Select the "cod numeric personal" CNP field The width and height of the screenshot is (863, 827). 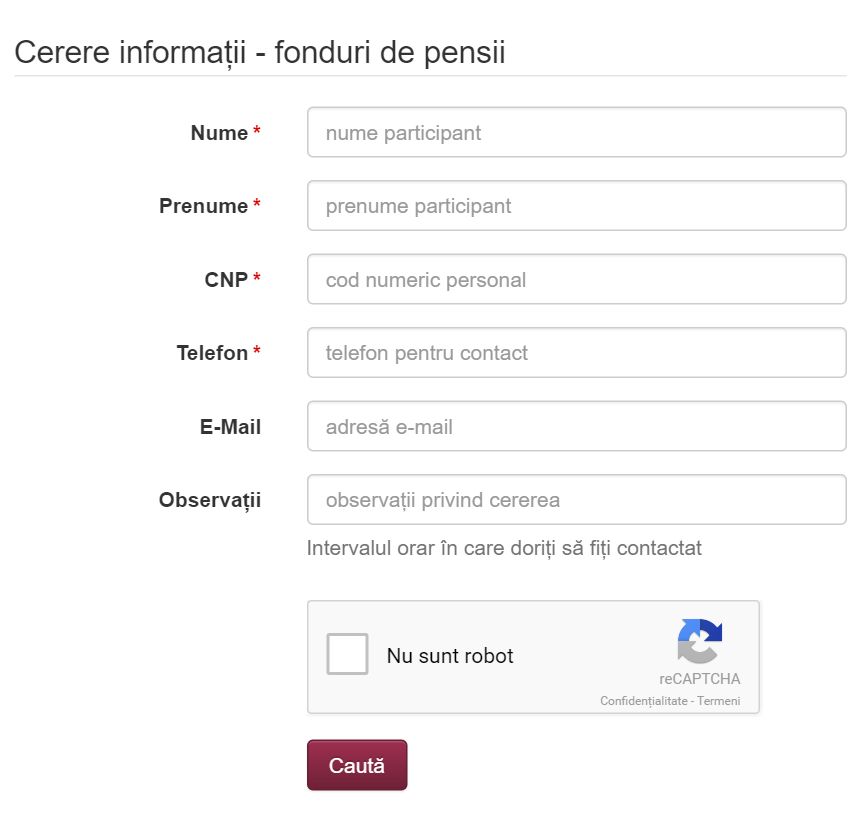pyautogui.click(x=576, y=279)
